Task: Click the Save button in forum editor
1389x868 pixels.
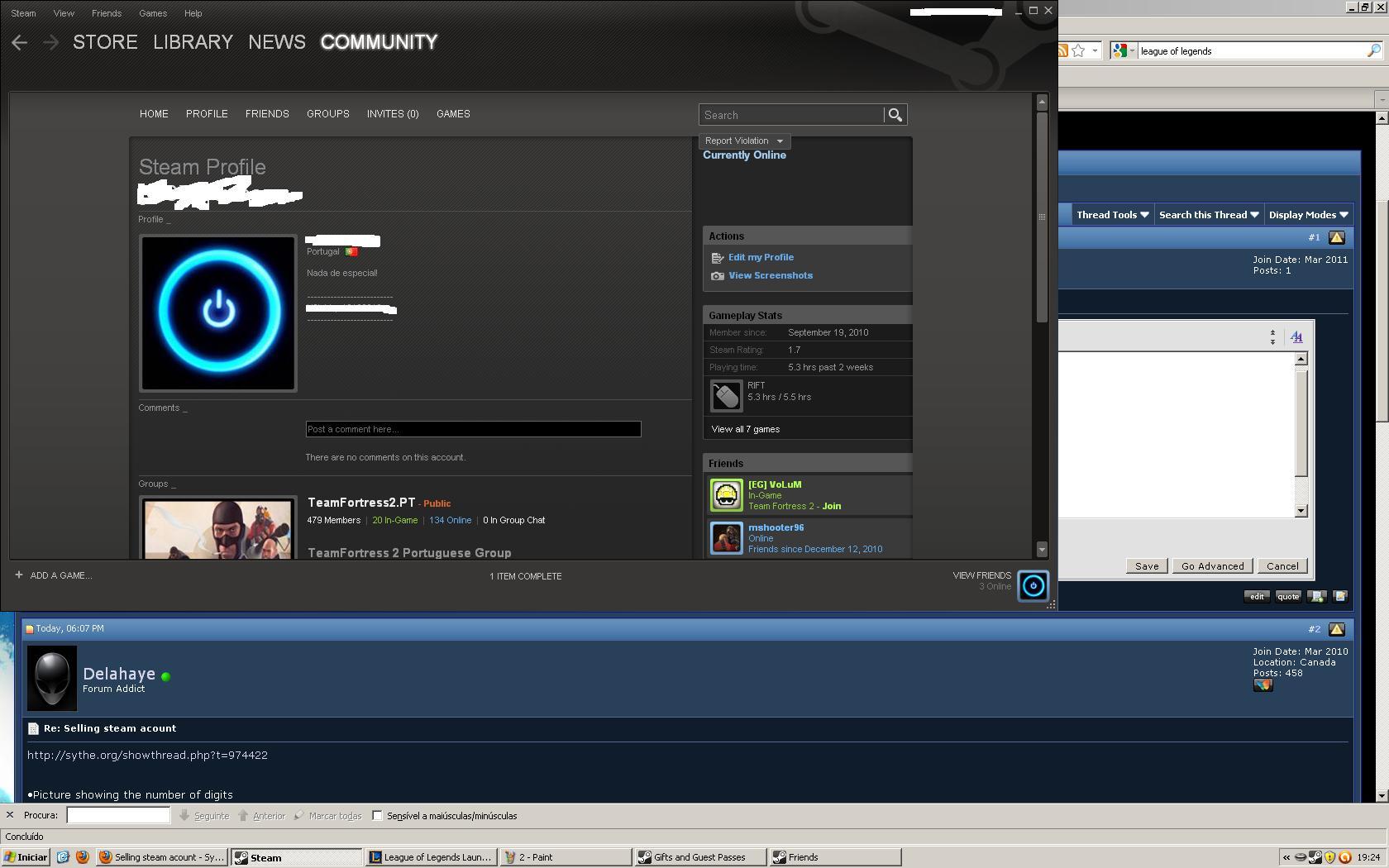Action: (x=1147, y=566)
